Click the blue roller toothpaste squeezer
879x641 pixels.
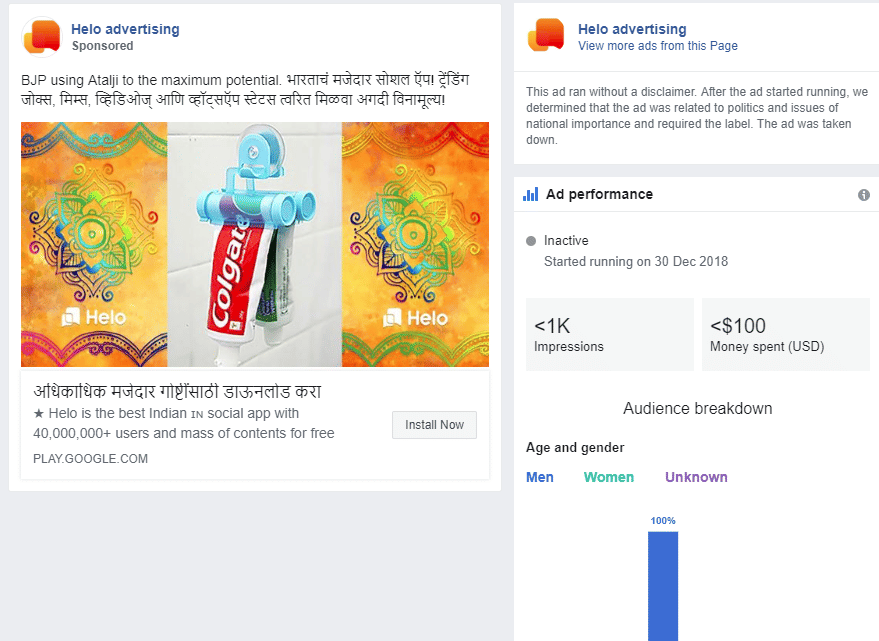[x=255, y=200]
